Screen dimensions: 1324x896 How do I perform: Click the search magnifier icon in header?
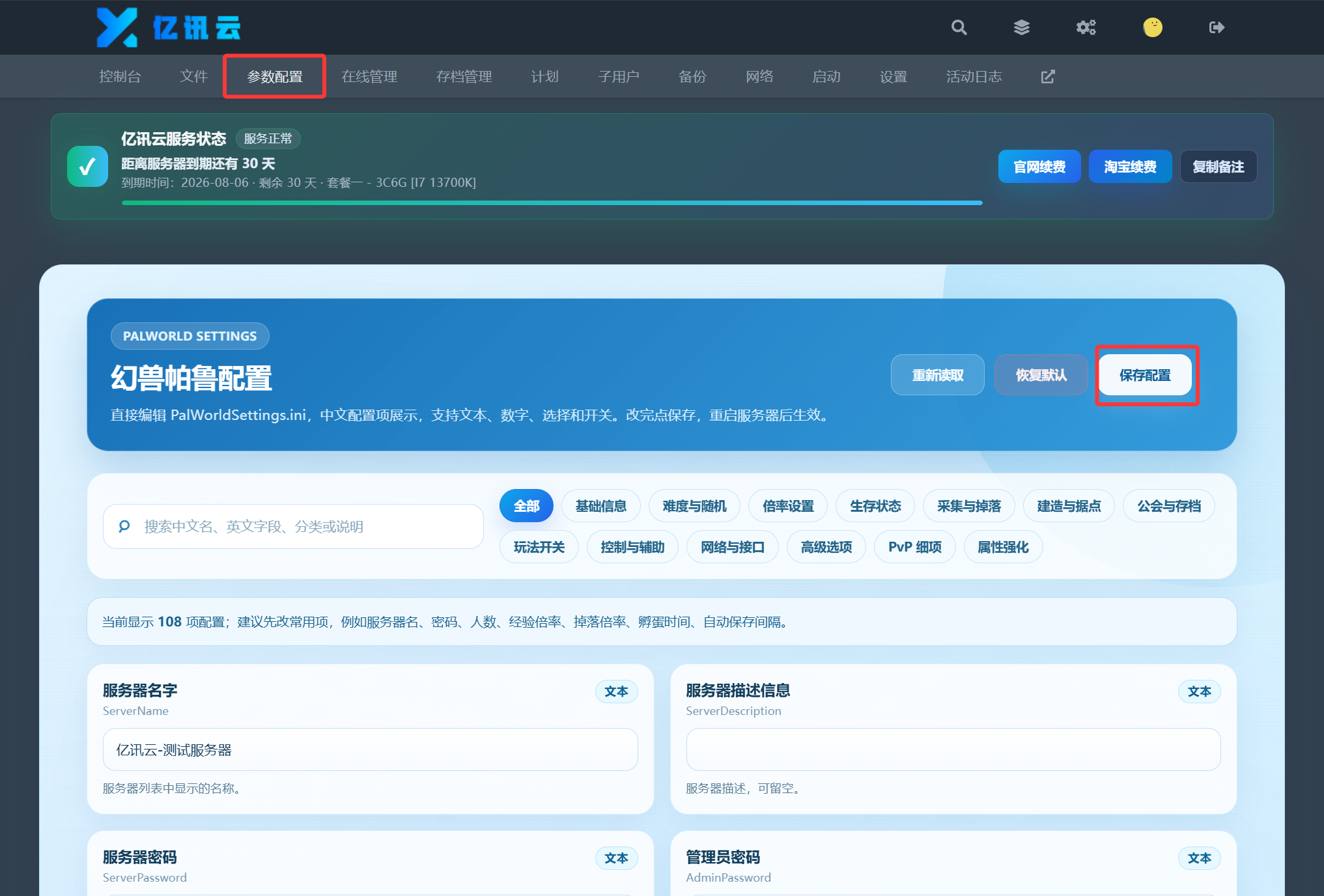959,27
